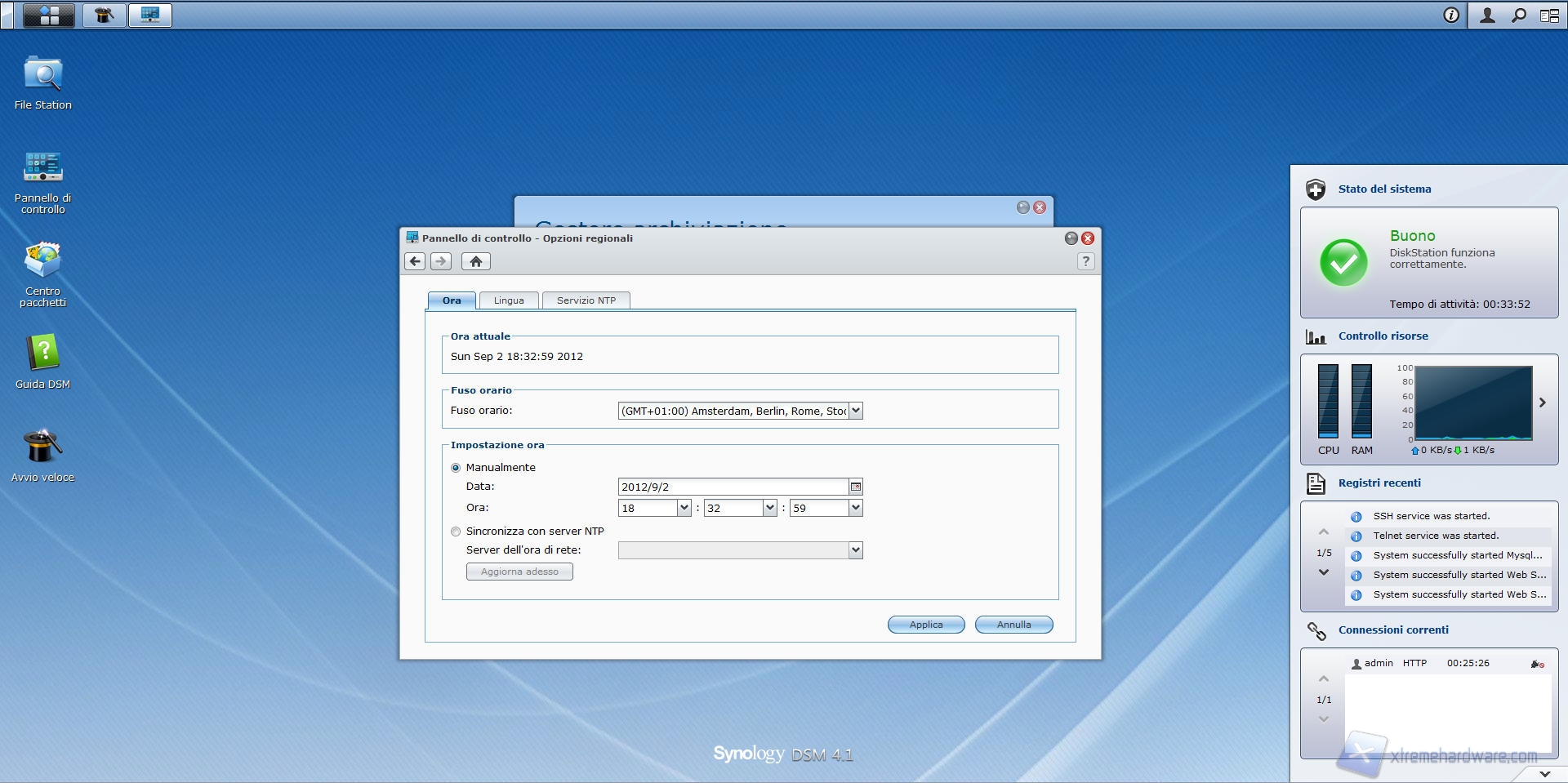This screenshot has width=1568, height=783.
Task: Click the Annulla button
Action: [x=1013, y=625]
